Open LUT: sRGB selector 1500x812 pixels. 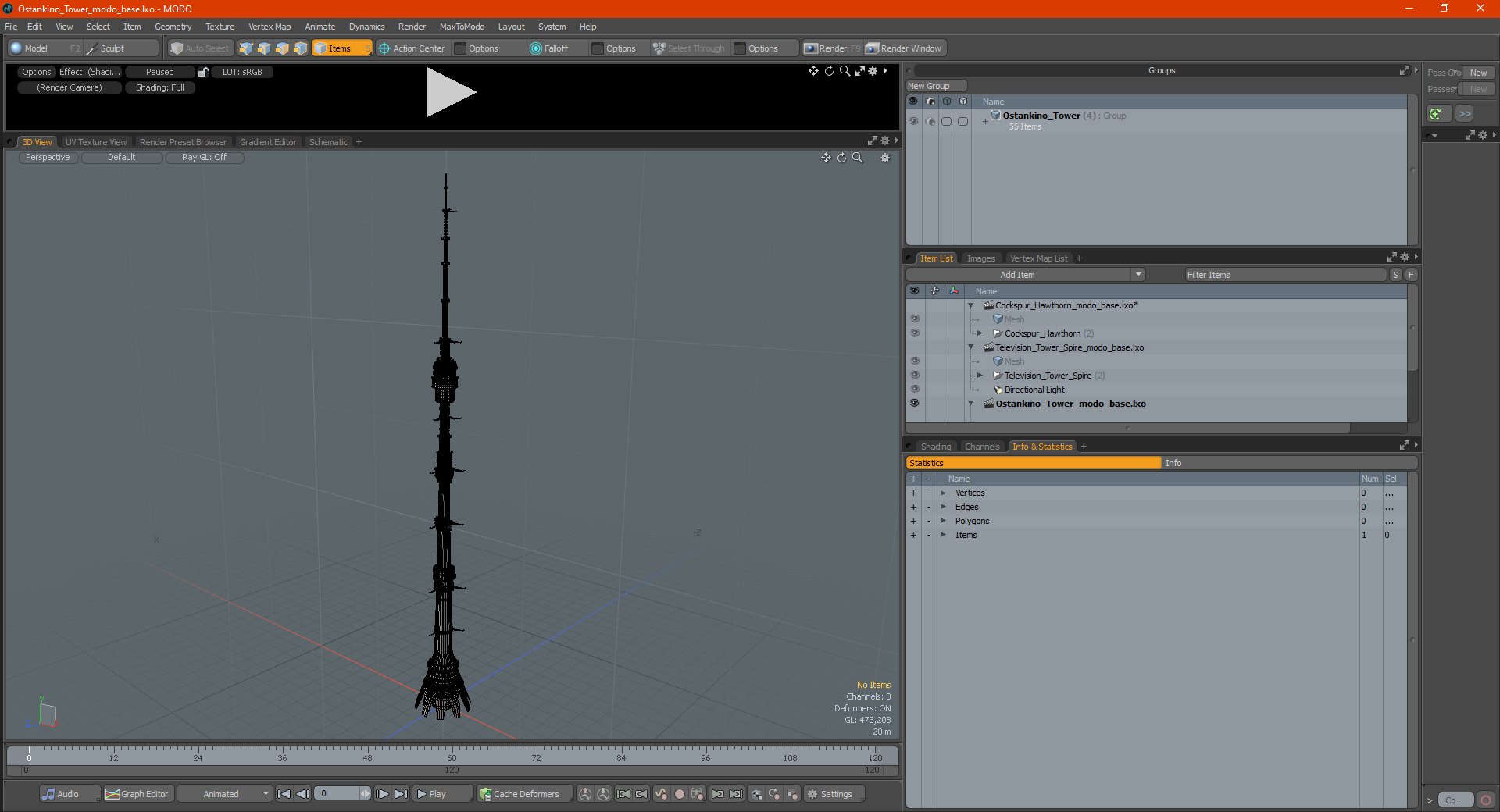coord(242,72)
